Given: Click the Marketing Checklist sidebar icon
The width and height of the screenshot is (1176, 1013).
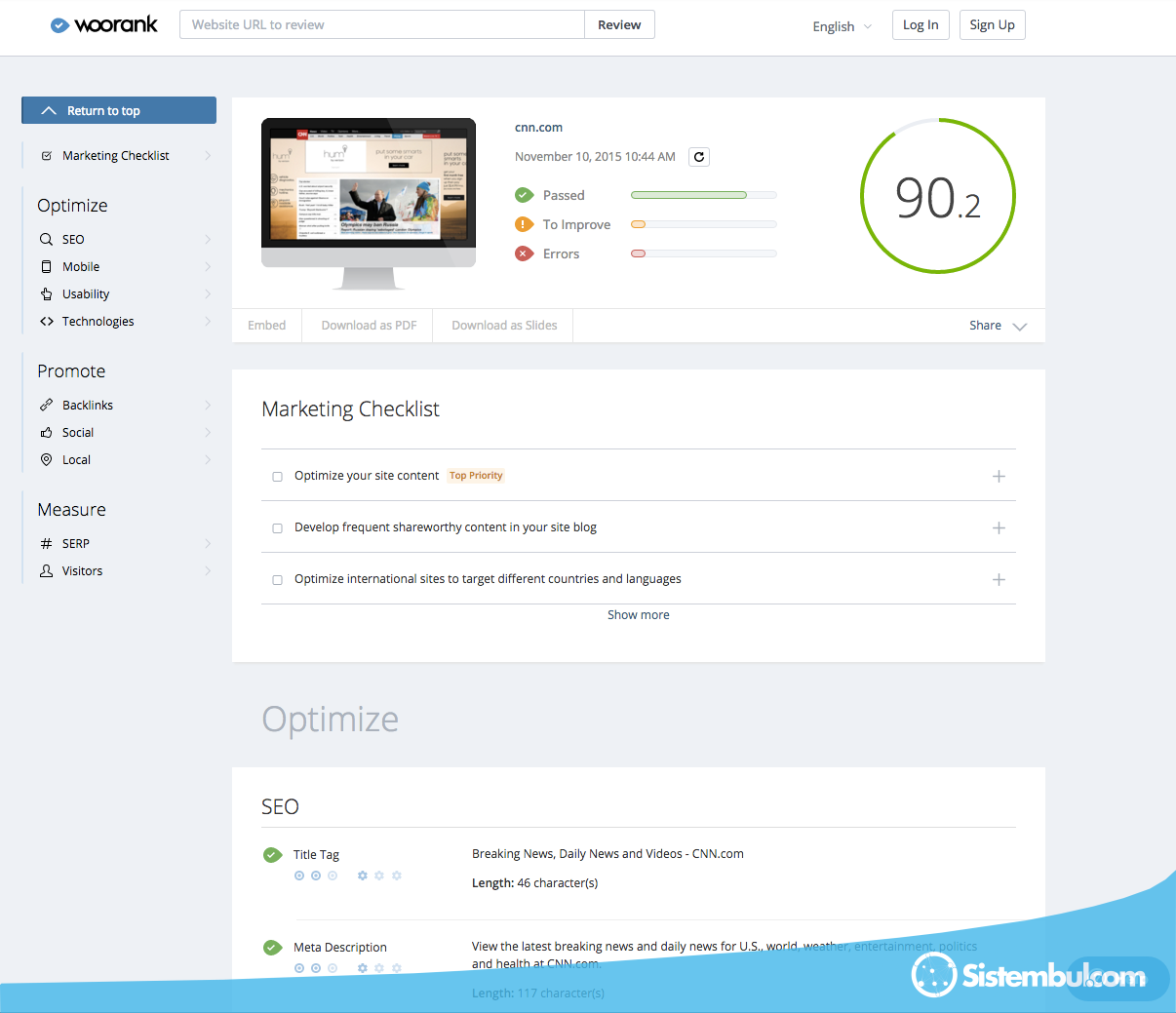Looking at the screenshot, I should coord(47,156).
